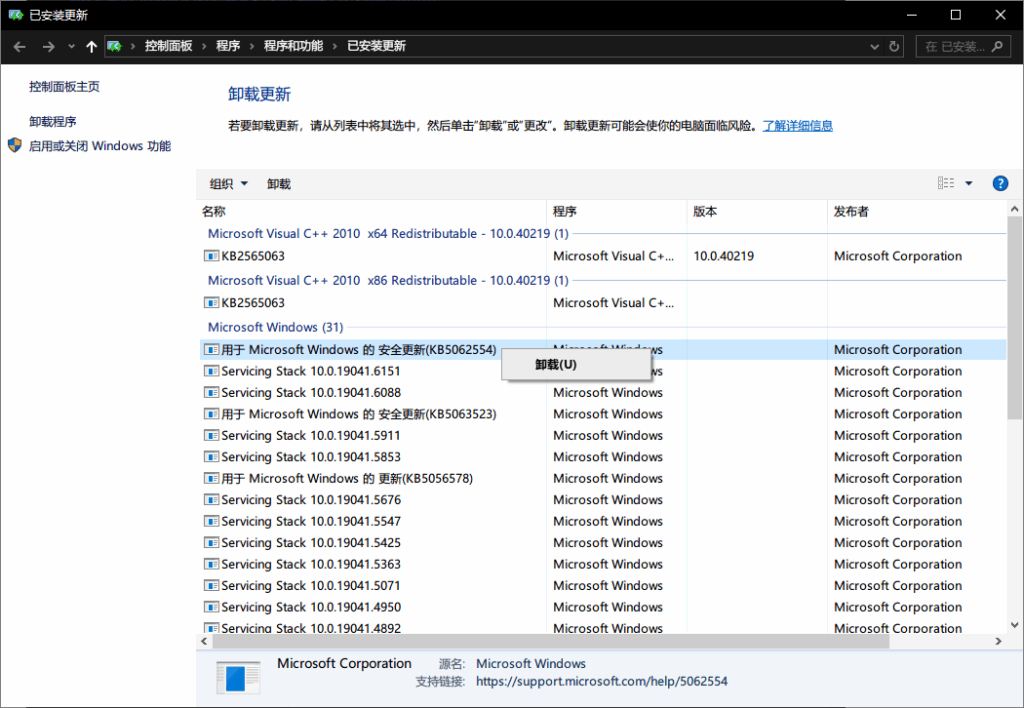Click horizontal scrollbar left arrow
This screenshot has height=708, width=1024.
(x=204, y=641)
